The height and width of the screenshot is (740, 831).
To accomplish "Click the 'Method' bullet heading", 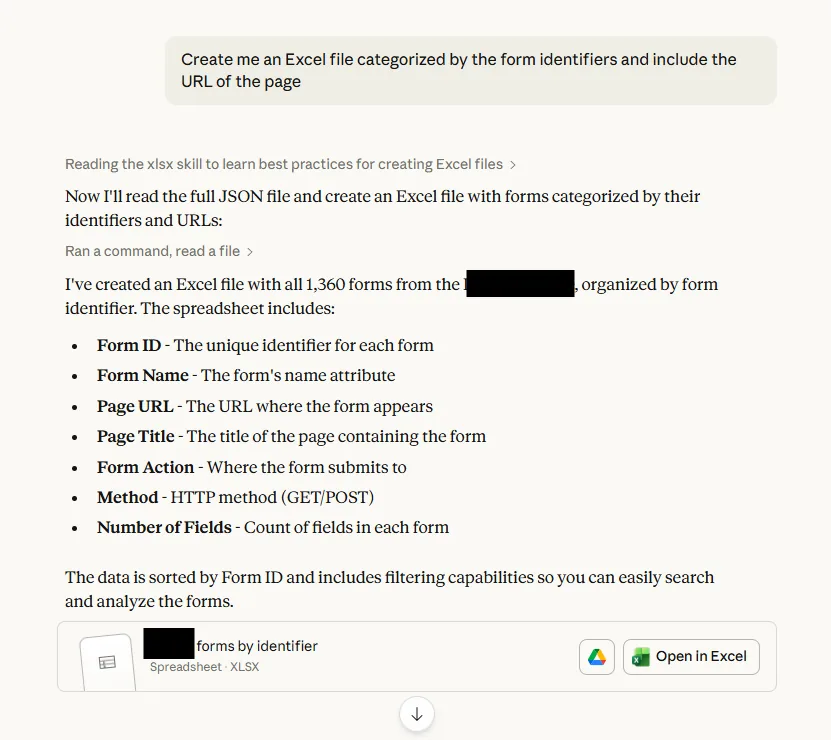I will 128,497.
